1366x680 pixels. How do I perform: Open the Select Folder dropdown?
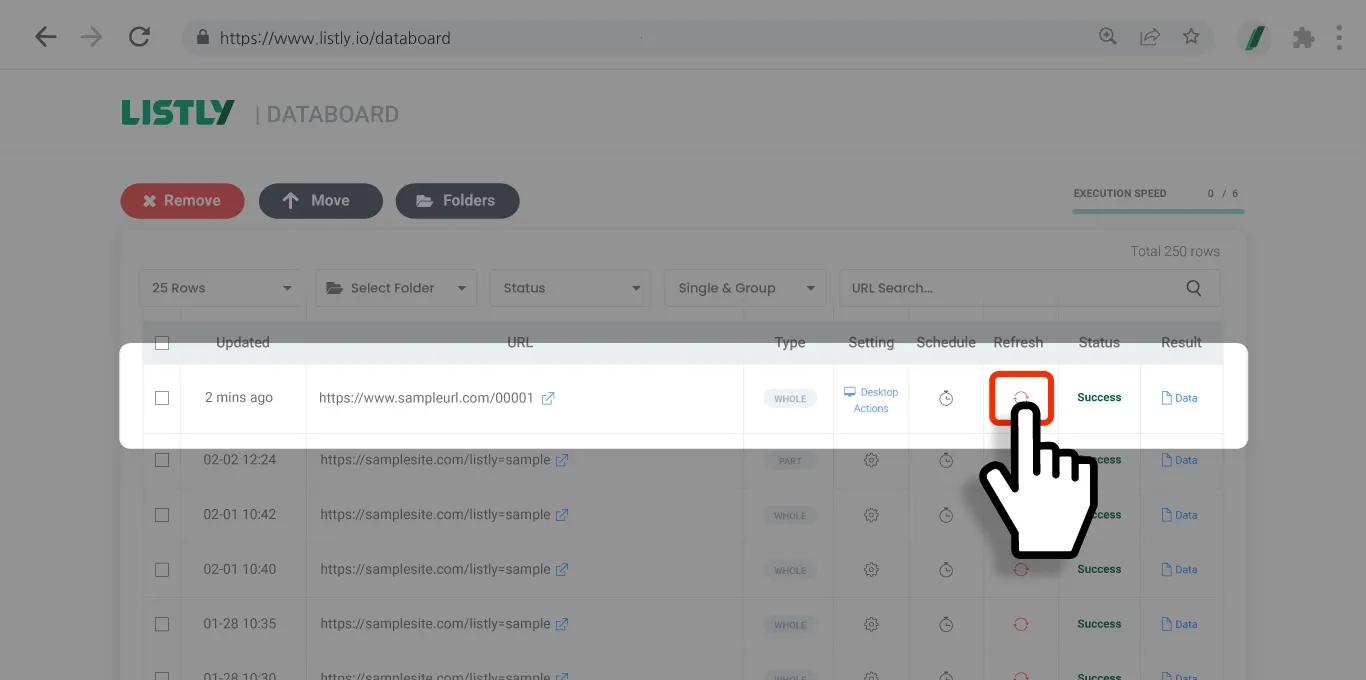click(x=396, y=288)
